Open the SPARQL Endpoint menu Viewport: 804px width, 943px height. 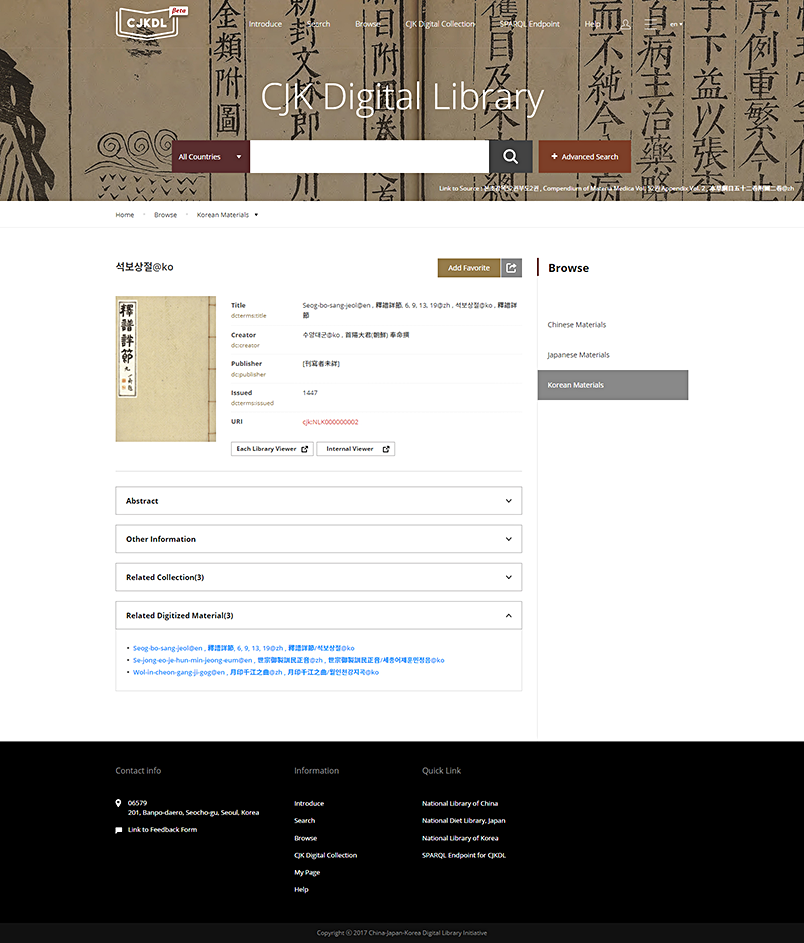click(x=529, y=24)
